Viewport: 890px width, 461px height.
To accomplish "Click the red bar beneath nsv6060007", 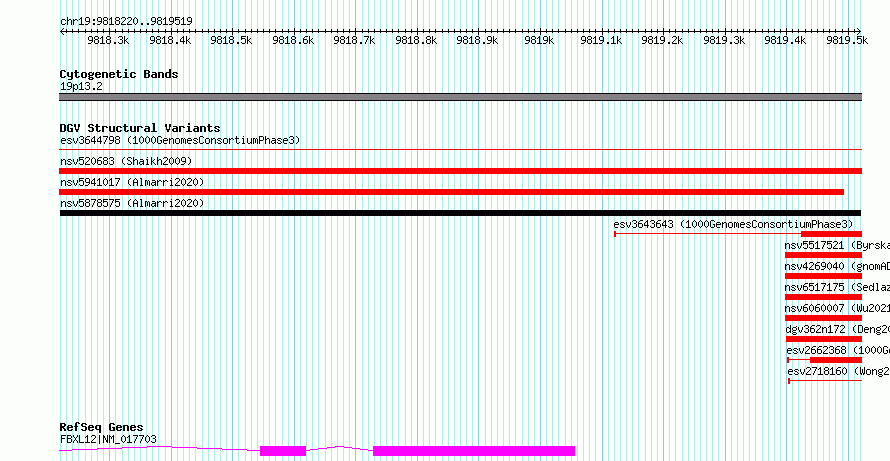I will [824, 318].
